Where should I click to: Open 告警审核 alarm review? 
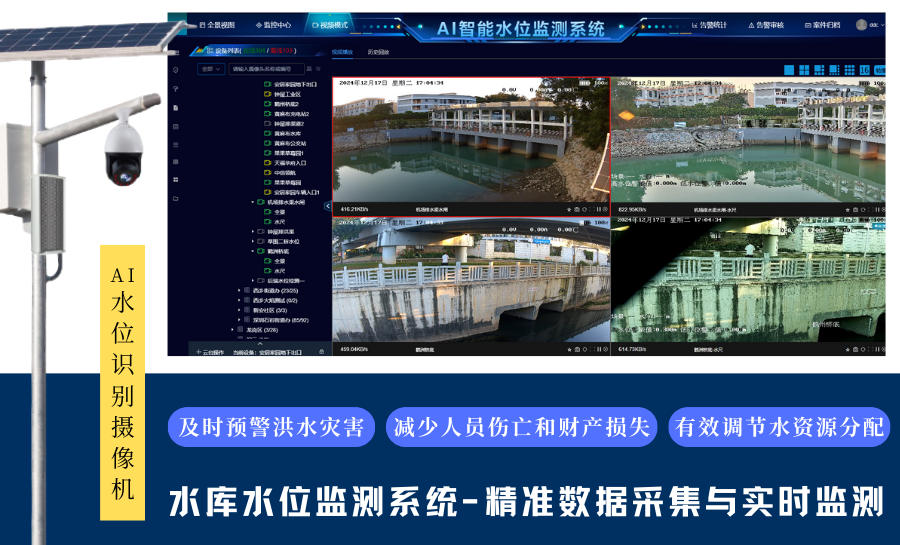pyautogui.click(x=766, y=25)
